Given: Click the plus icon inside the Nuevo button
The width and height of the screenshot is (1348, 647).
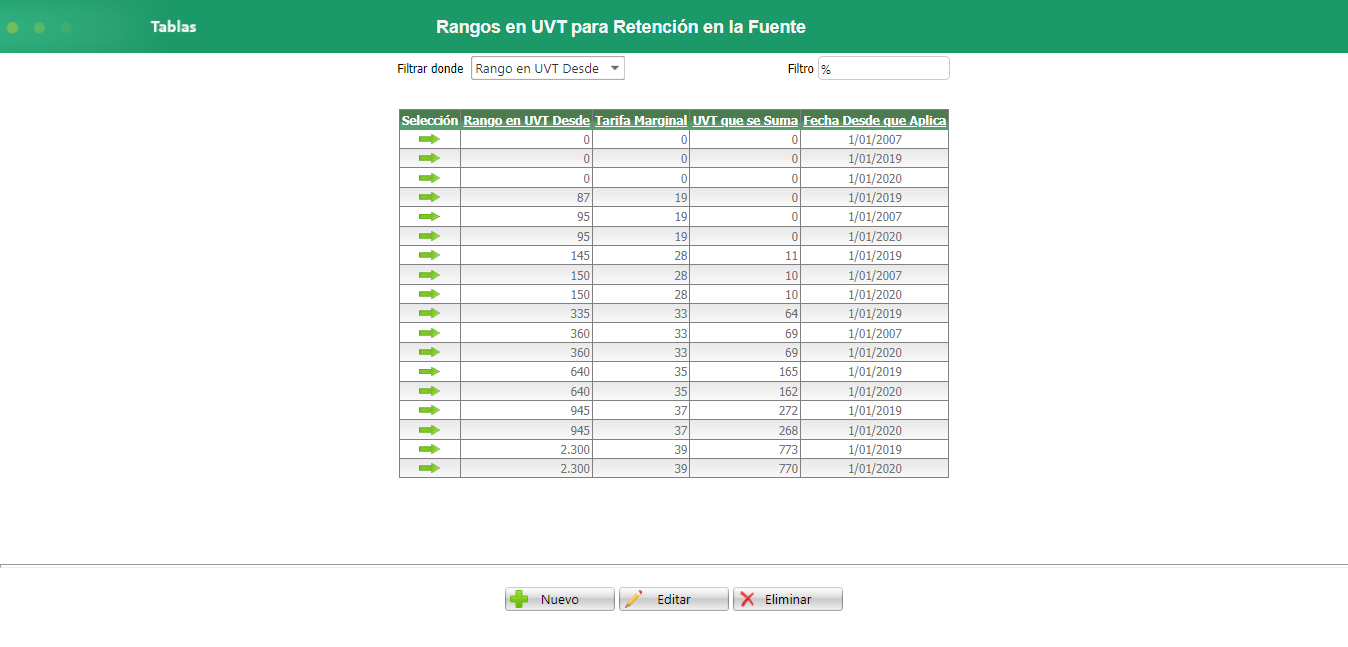Looking at the screenshot, I should click(x=518, y=599).
